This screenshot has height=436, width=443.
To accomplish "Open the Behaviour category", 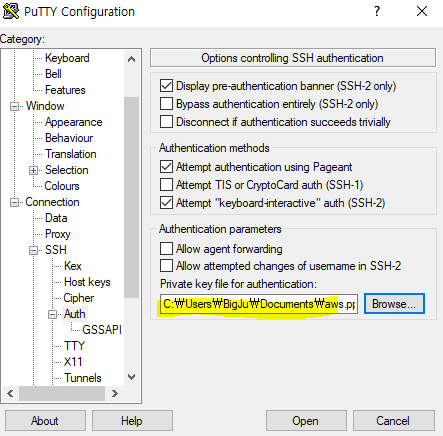I will (x=69, y=138).
